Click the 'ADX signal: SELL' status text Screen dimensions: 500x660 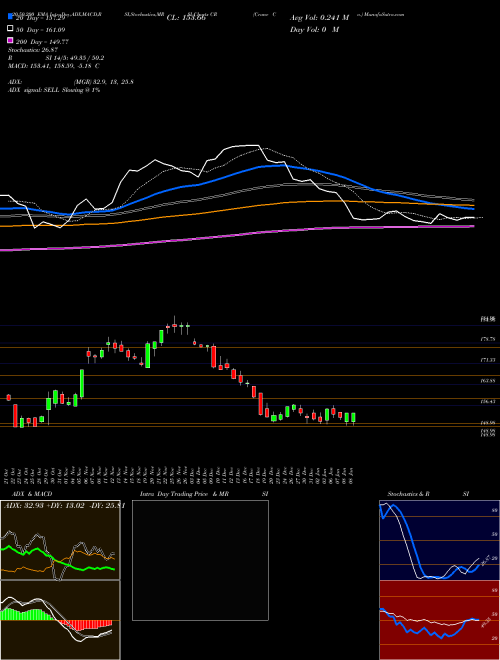pos(54,90)
